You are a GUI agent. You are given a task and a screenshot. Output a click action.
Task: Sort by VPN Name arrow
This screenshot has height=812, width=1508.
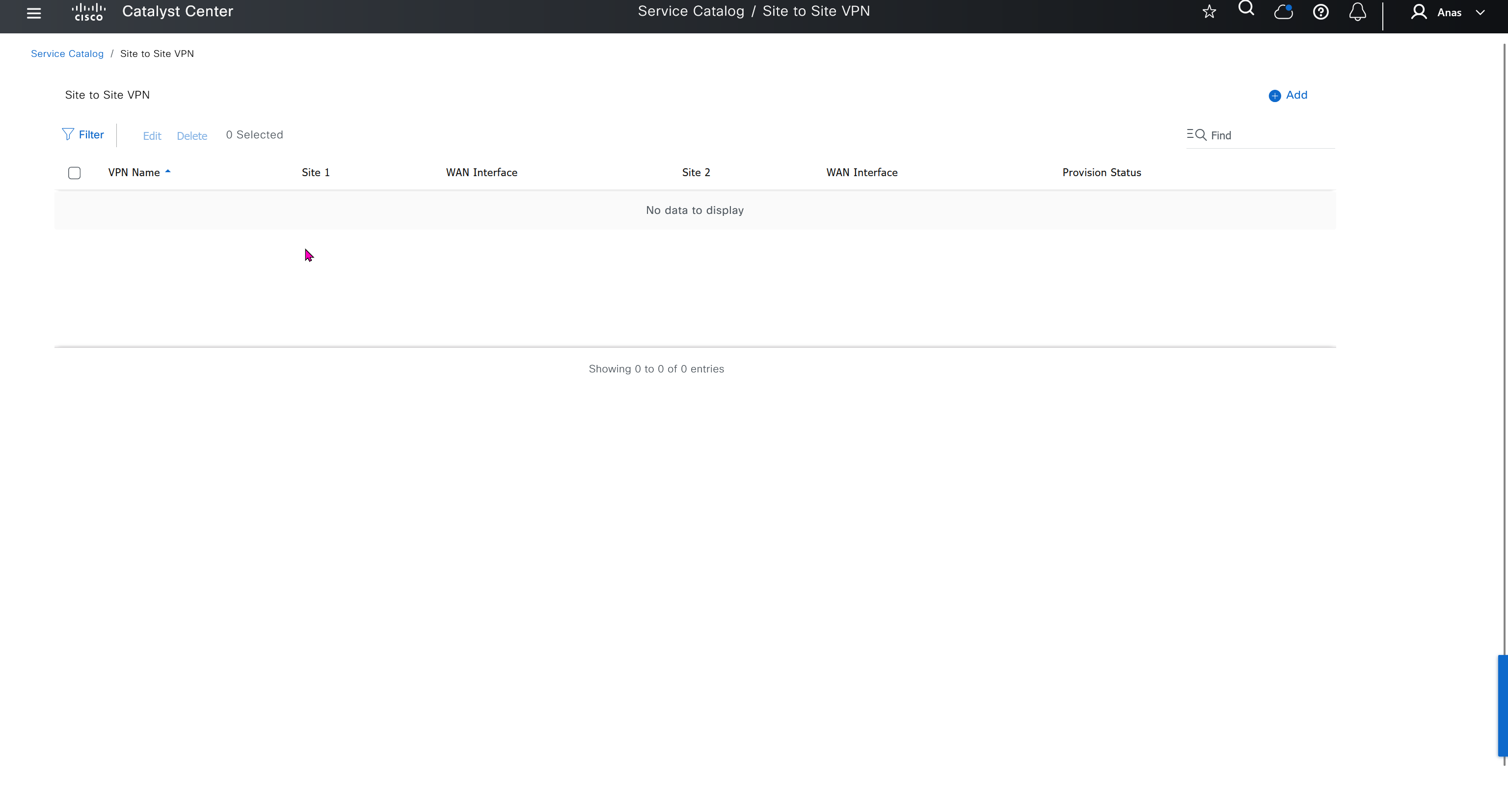[x=168, y=171]
